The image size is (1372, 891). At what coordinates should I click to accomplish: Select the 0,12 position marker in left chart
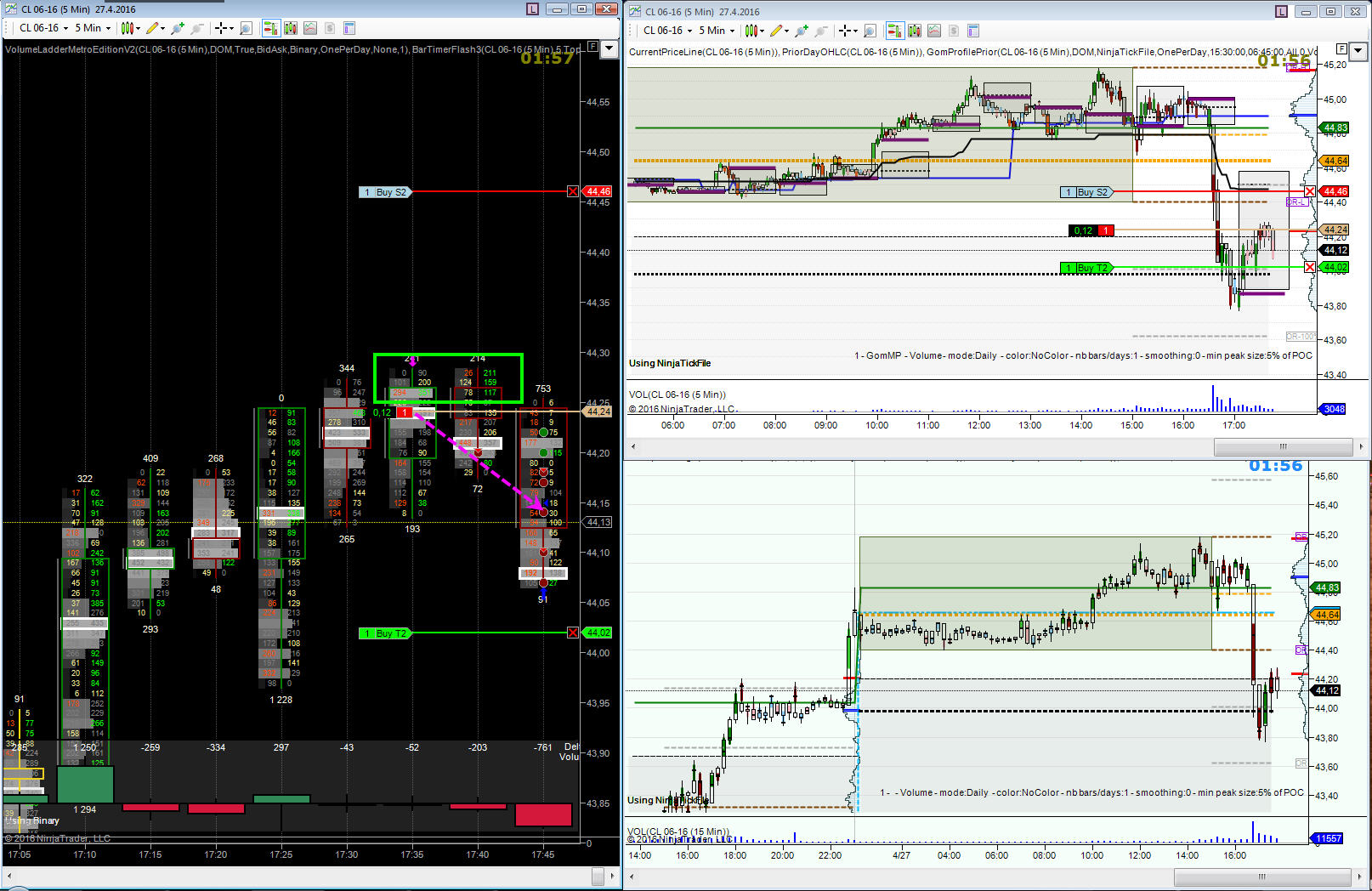(x=392, y=413)
